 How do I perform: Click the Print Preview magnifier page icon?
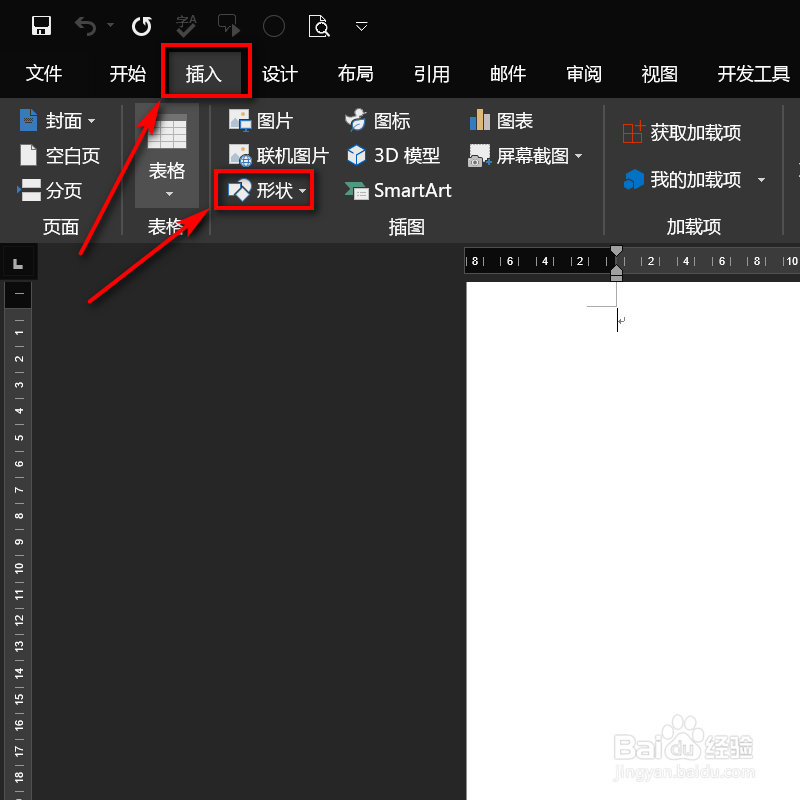[x=319, y=26]
